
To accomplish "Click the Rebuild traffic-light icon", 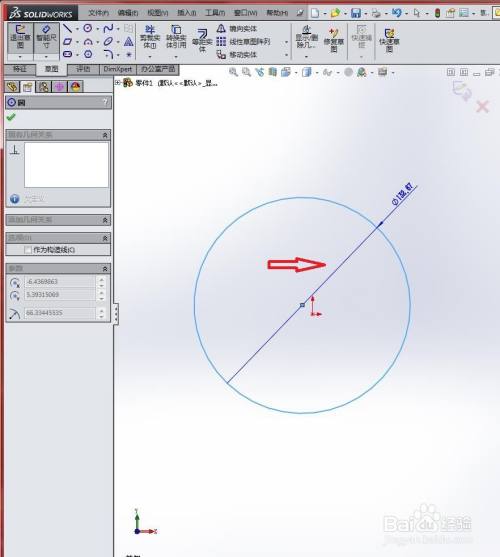I will pos(437,13).
